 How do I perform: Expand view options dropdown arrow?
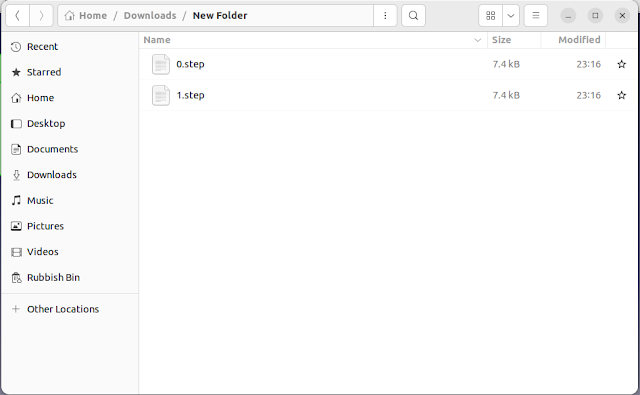pyautogui.click(x=511, y=16)
